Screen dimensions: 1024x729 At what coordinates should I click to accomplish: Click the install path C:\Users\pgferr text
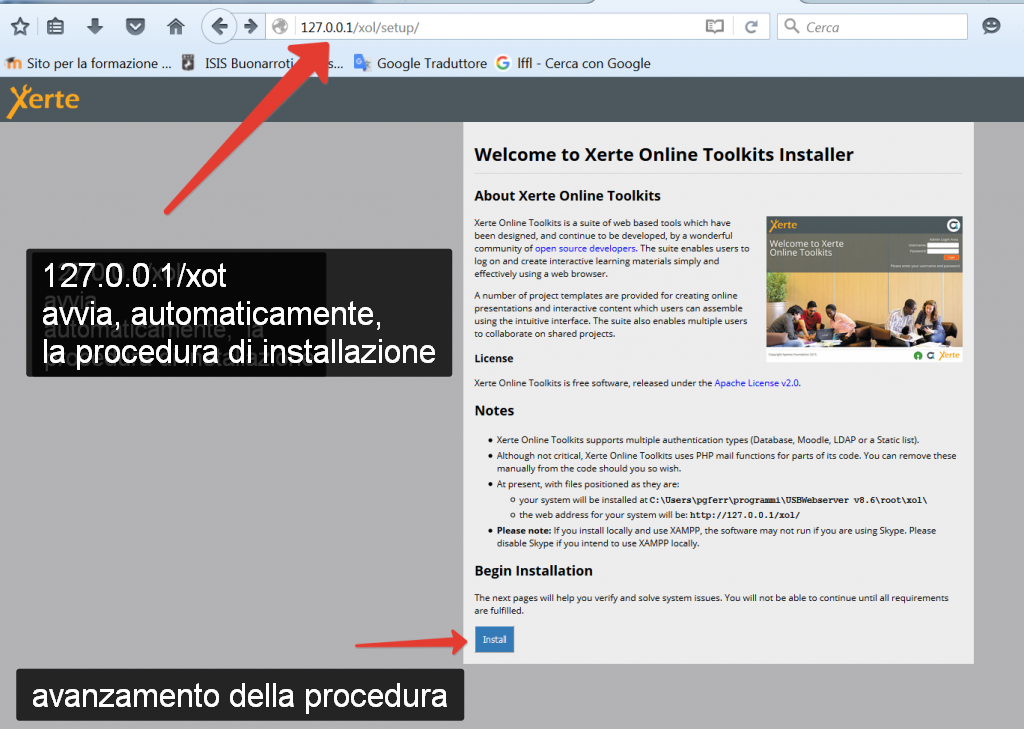pyautogui.click(x=788, y=500)
